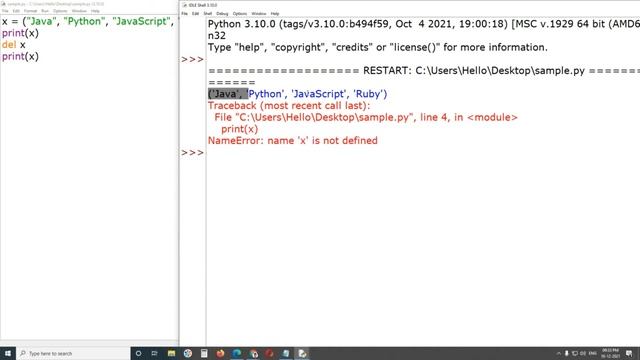Click the first print(x) line in the editor
Image resolution: width=640 pixels, height=360 pixels.
pos(20,33)
